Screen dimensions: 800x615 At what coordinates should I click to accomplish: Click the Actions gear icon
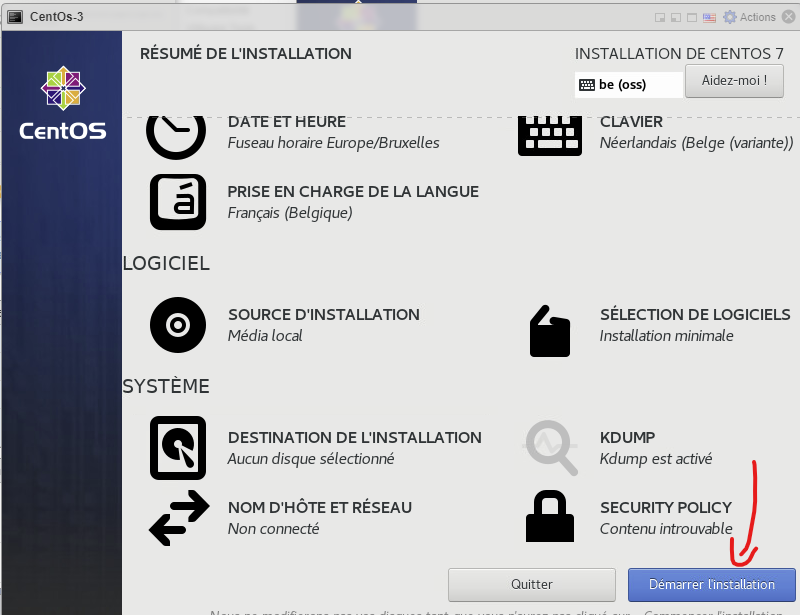(x=730, y=17)
